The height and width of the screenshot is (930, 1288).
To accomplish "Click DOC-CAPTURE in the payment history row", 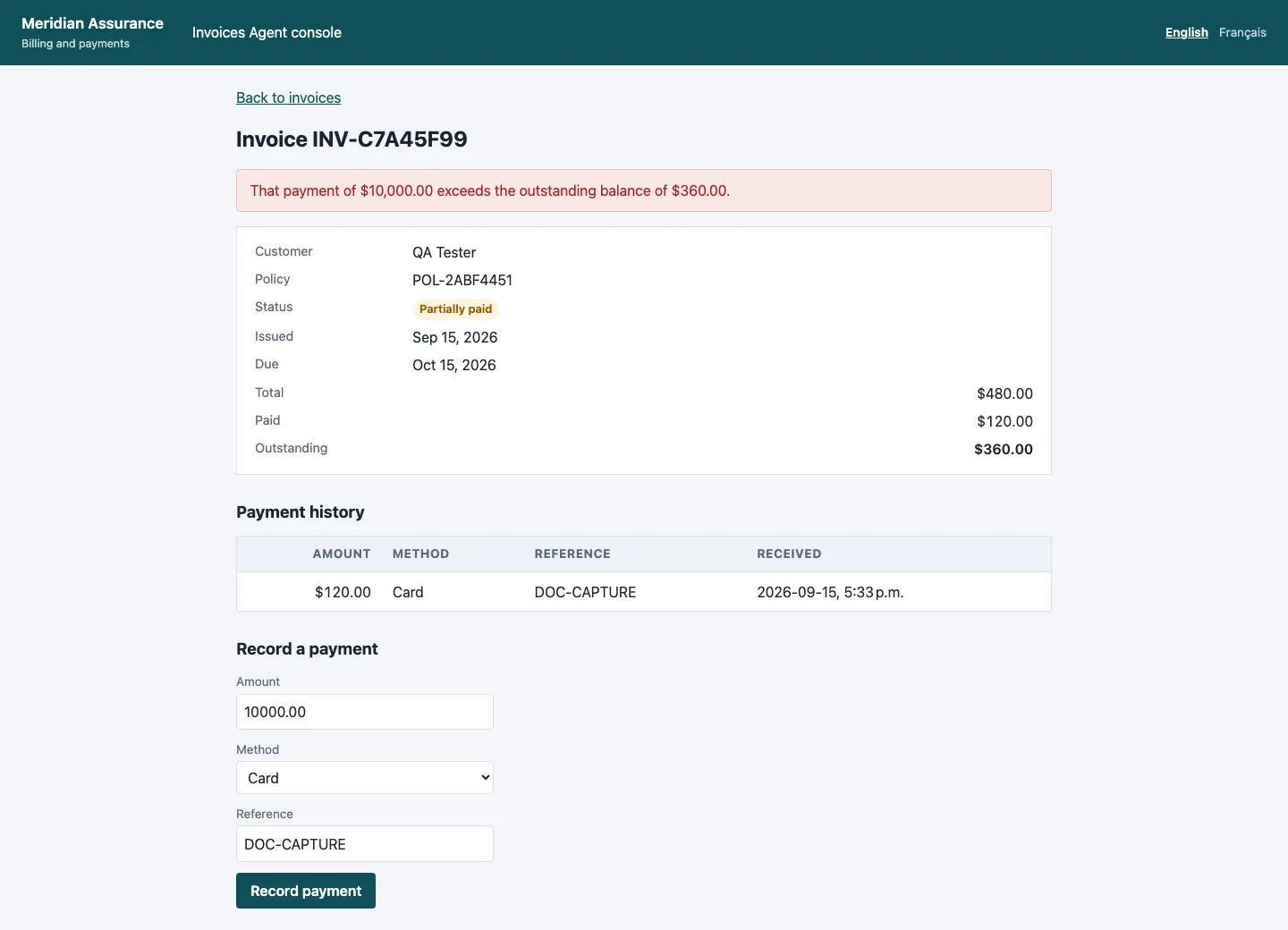I will [x=585, y=592].
